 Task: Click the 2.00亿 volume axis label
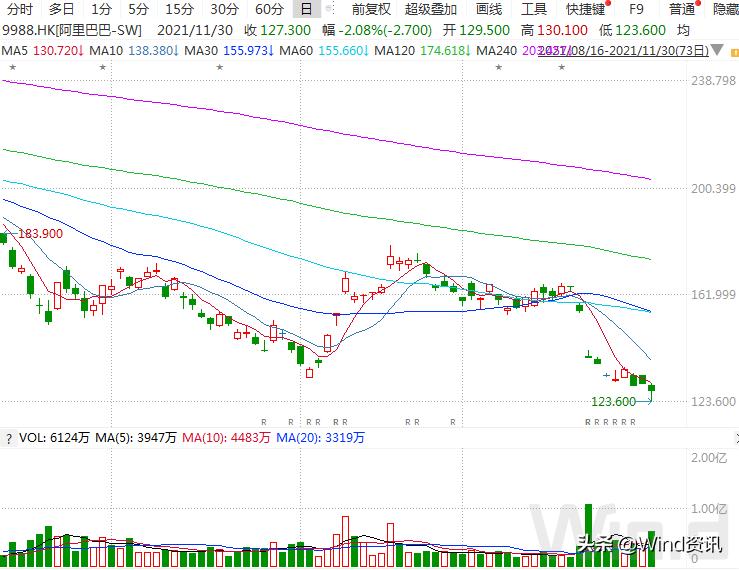[709, 458]
